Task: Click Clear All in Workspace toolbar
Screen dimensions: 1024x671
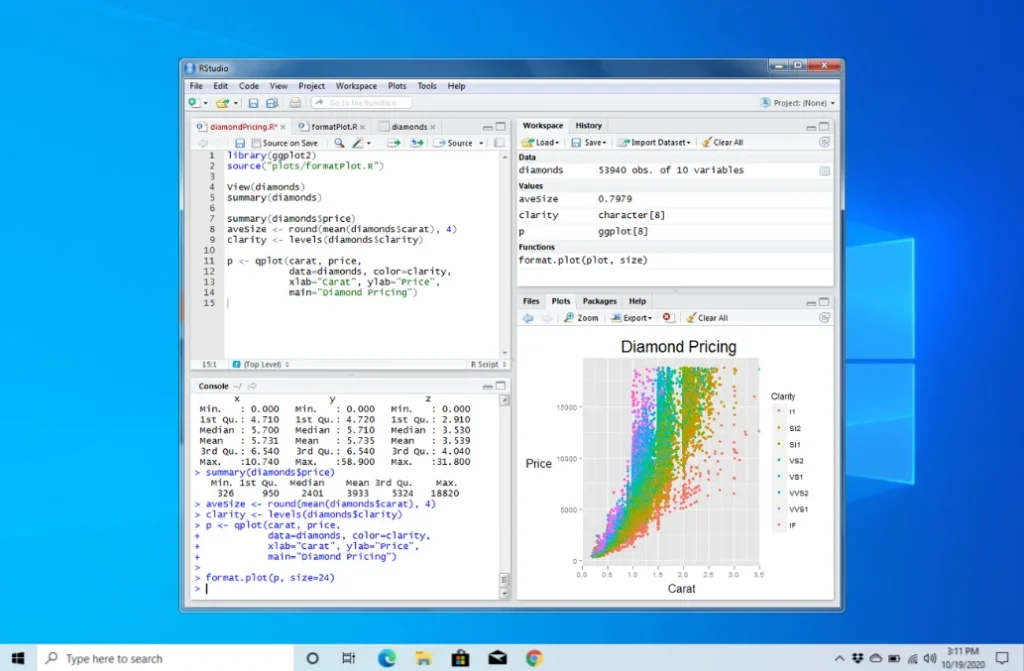Action: pos(722,143)
